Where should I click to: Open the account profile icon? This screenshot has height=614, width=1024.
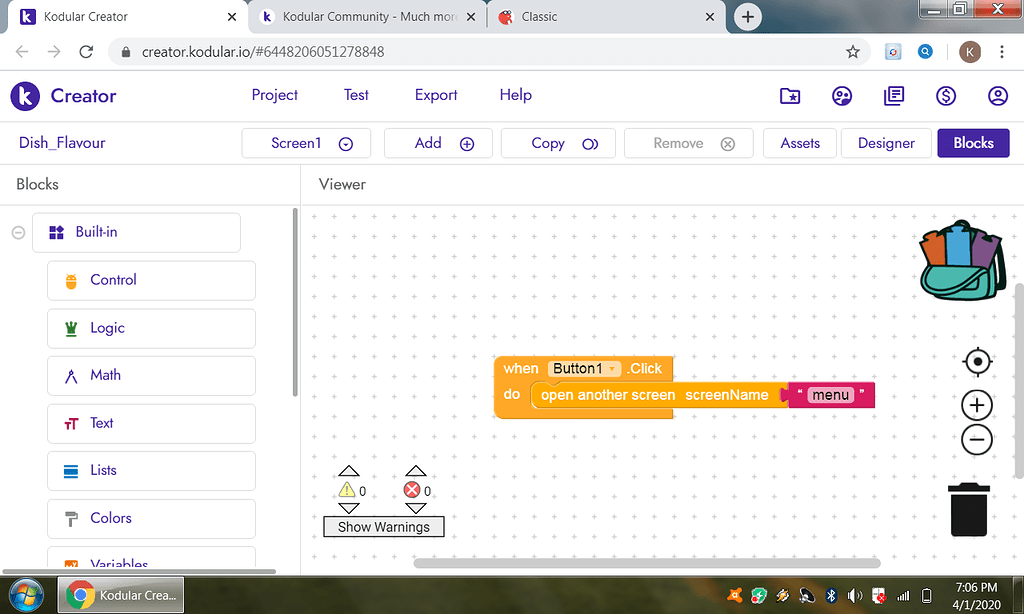click(997, 96)
